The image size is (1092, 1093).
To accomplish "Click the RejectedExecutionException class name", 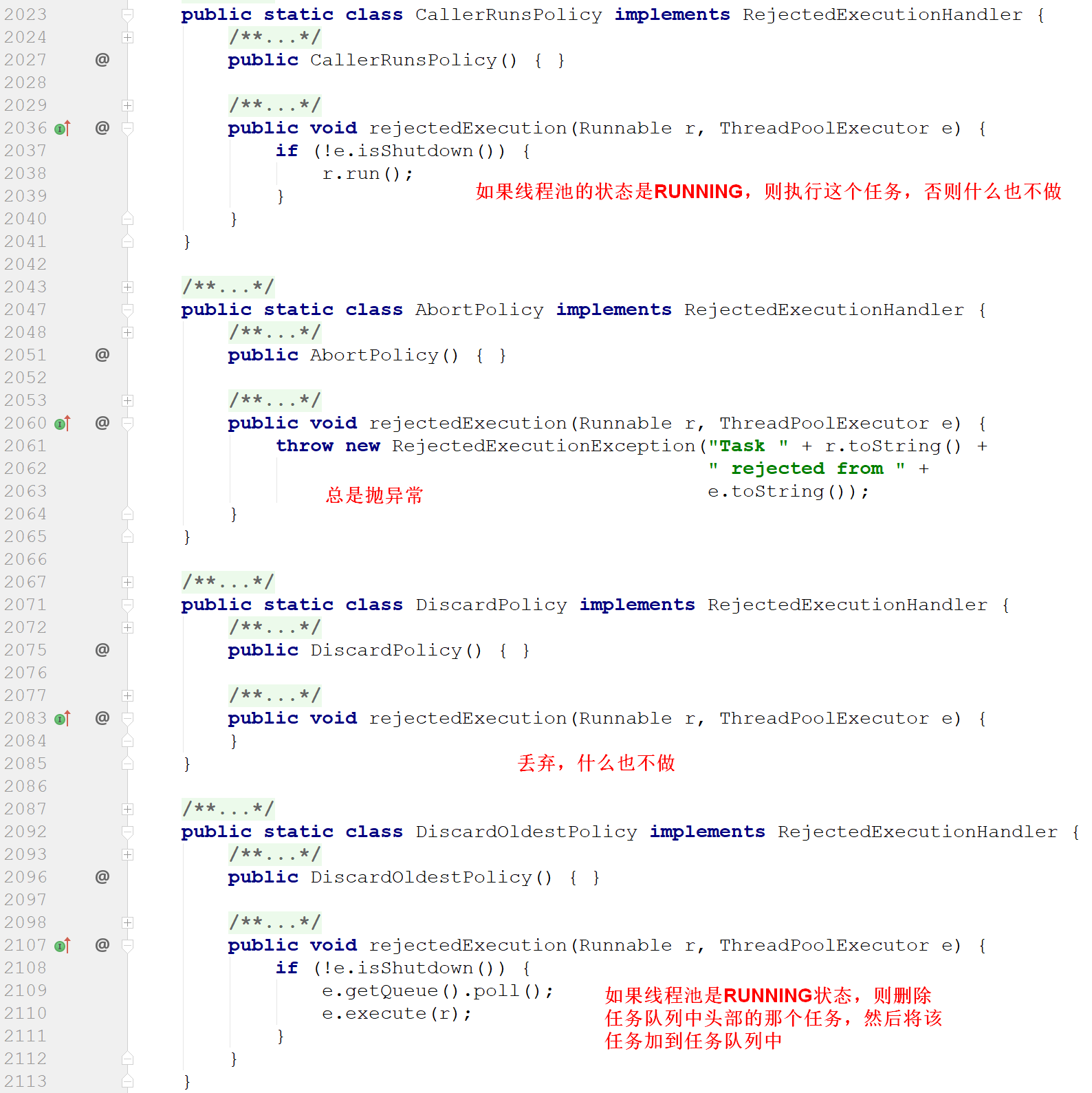I will pyautogui.click(x=543, y=446).
